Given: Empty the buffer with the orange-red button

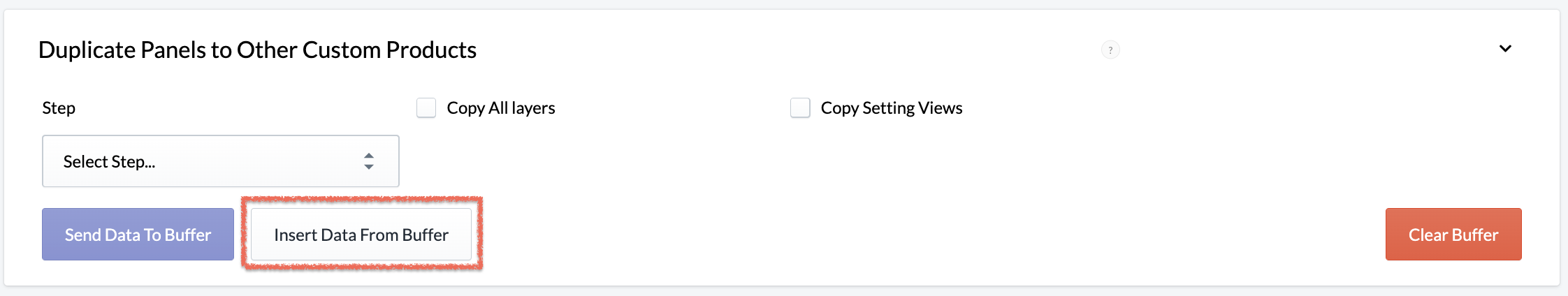Looking at the screenshot, I should pos(1453,235).
